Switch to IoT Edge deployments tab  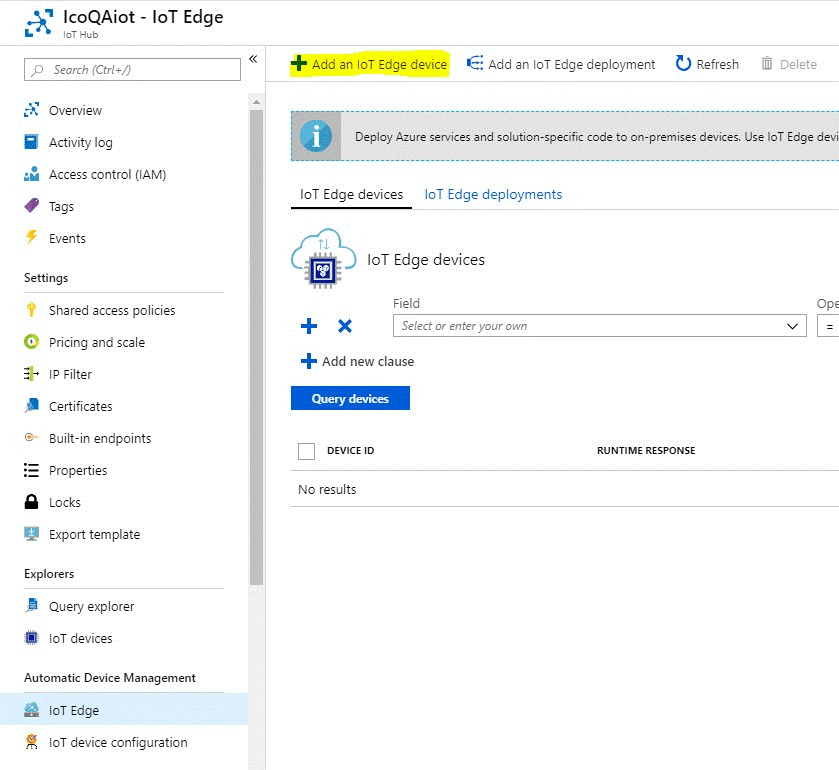pyautogui.click(x=493, y=195)
